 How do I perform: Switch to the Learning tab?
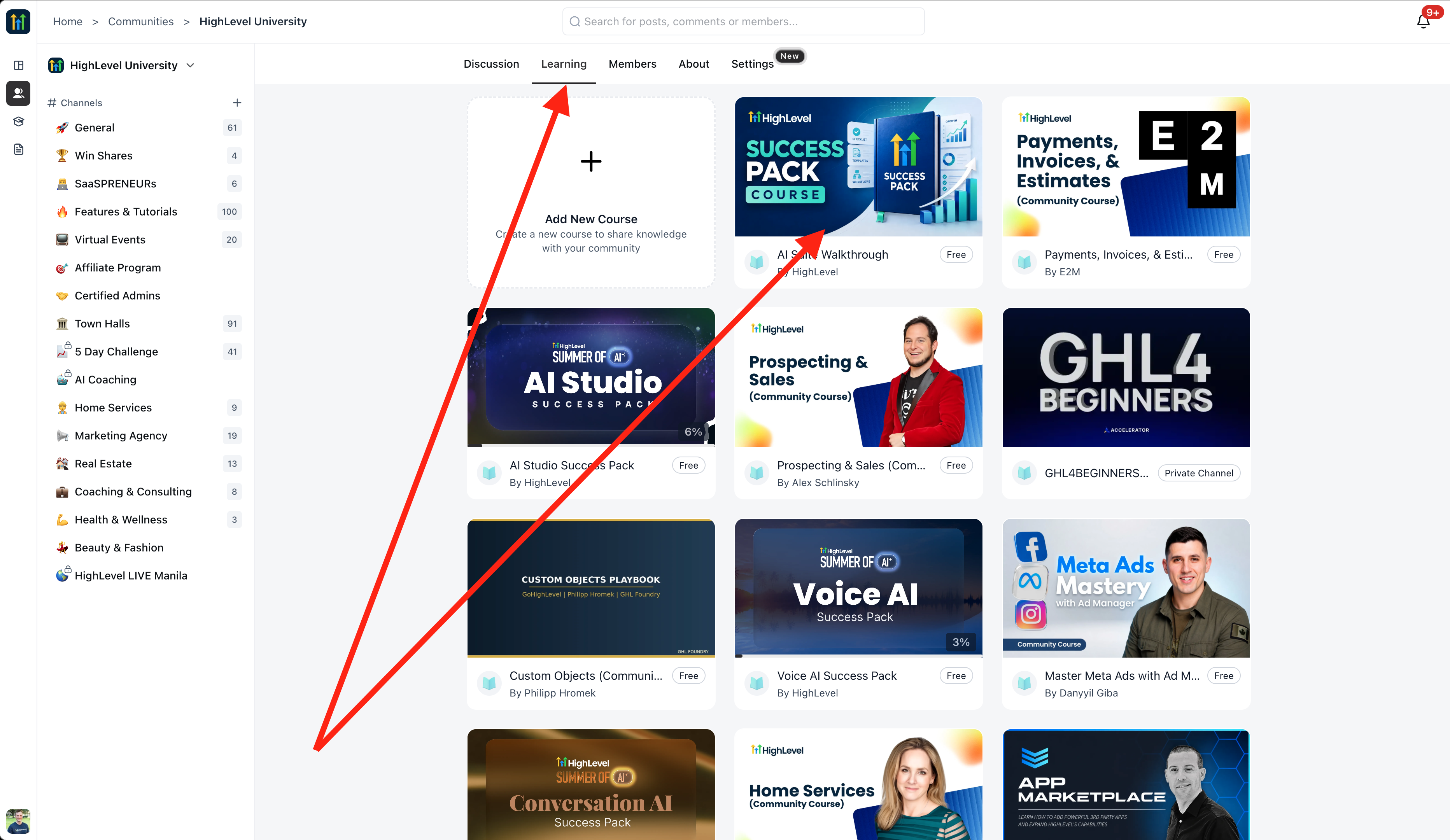[564, 64]
